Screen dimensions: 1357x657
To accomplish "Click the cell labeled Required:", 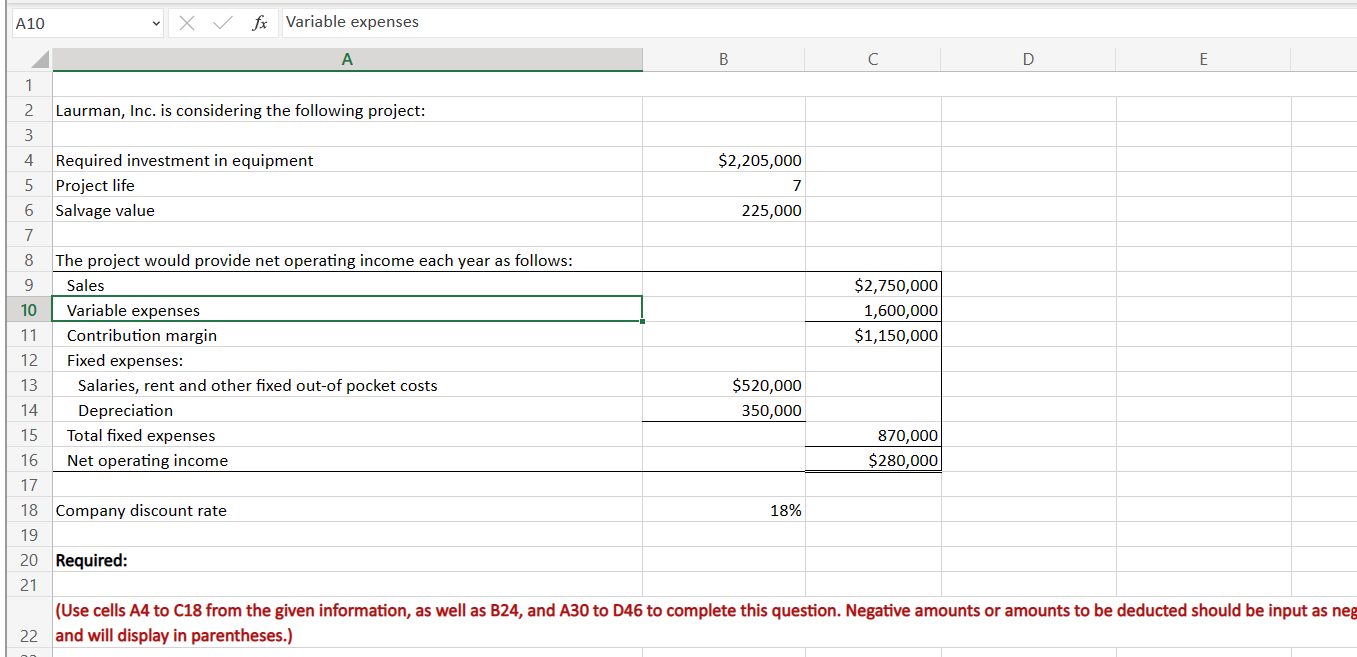I will coord(347,560).
